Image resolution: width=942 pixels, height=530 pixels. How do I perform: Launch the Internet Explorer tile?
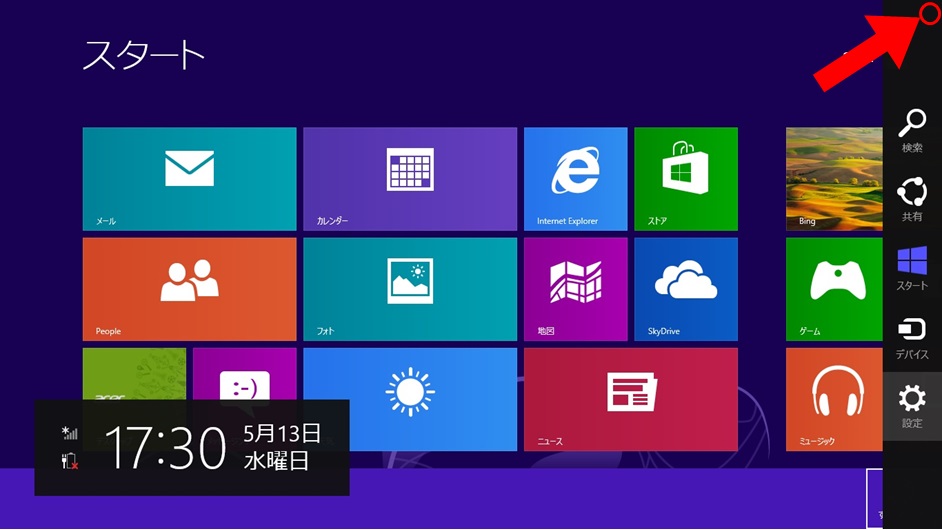click(576, 178)
